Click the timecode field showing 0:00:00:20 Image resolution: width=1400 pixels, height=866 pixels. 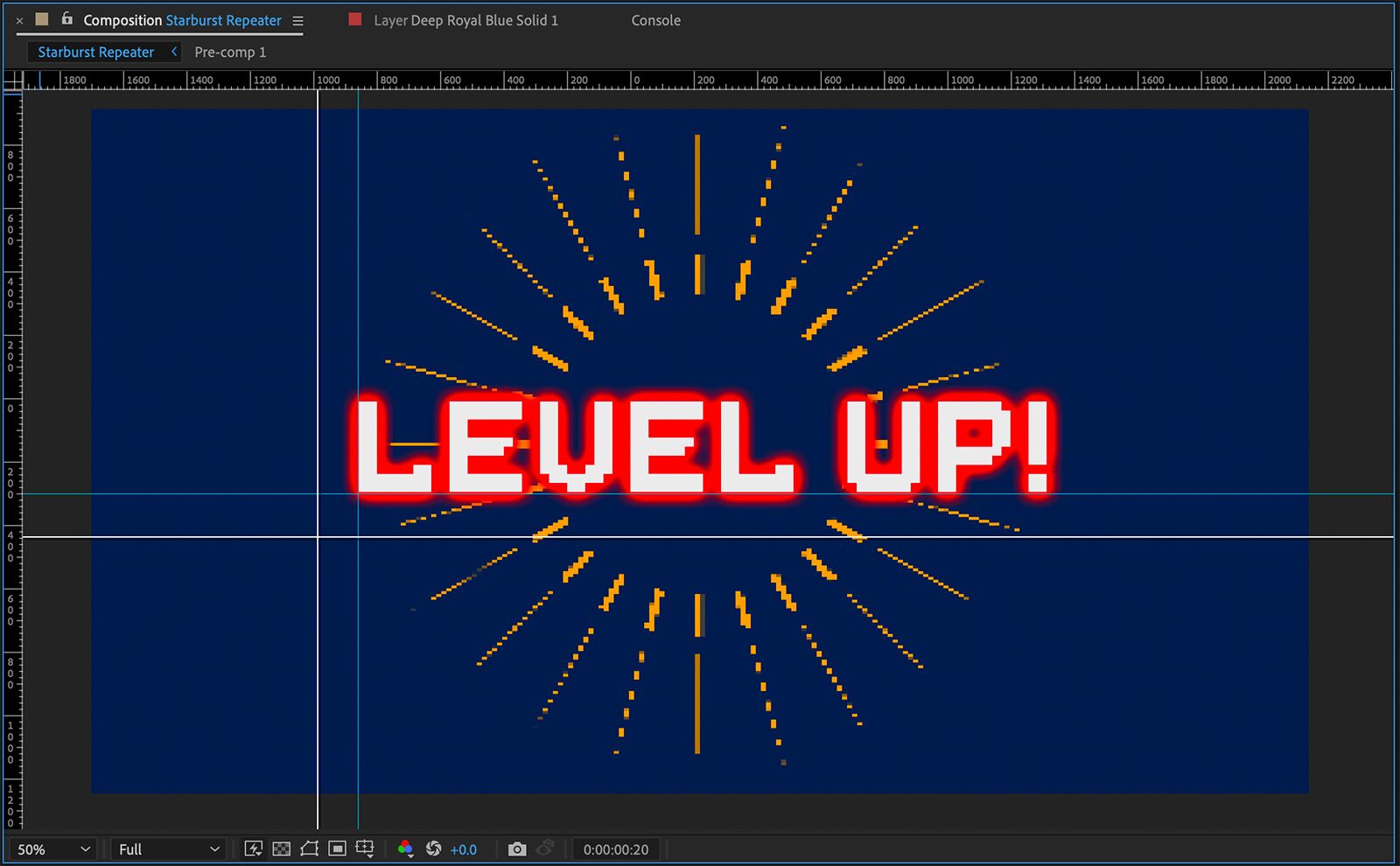coord(616,849)
